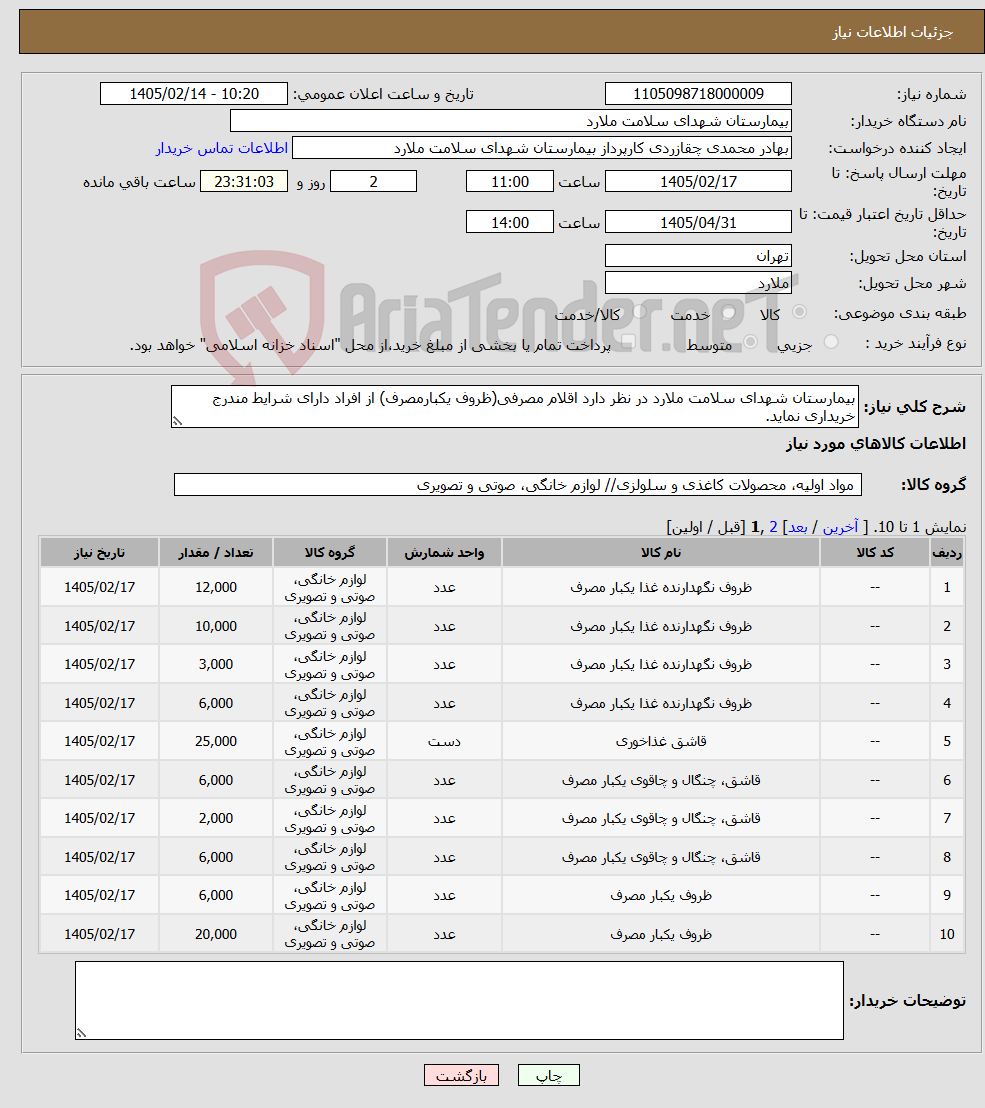Click the quantity 10,000 cell

coord(216,626)
